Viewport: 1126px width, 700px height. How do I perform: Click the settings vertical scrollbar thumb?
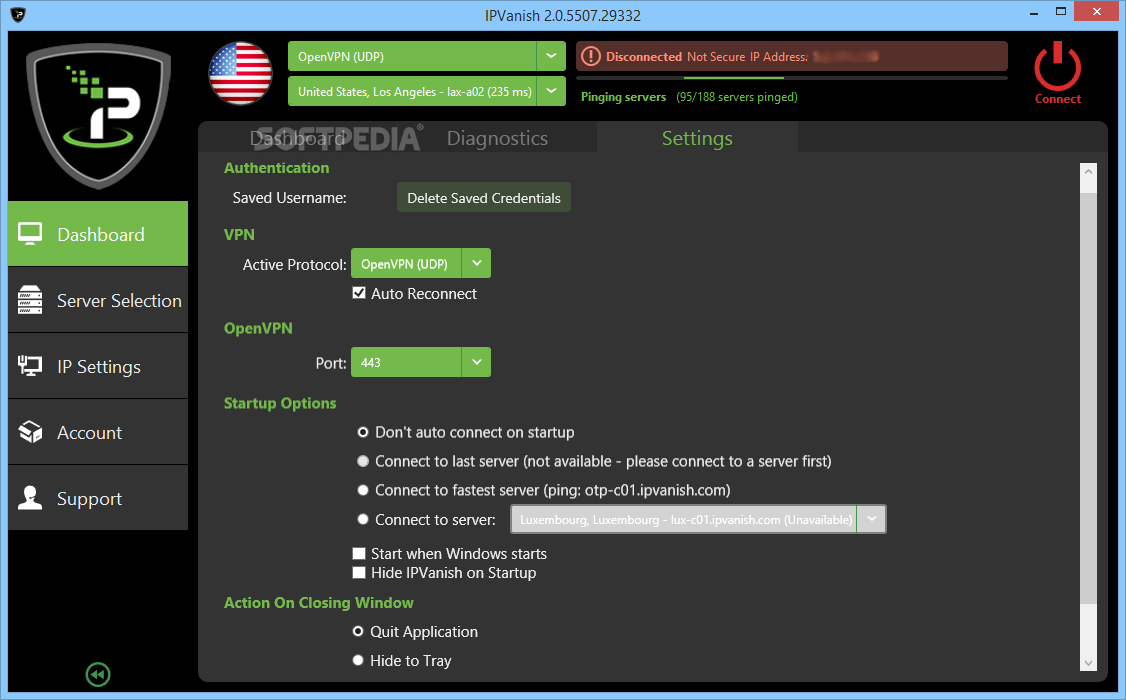1089,398
